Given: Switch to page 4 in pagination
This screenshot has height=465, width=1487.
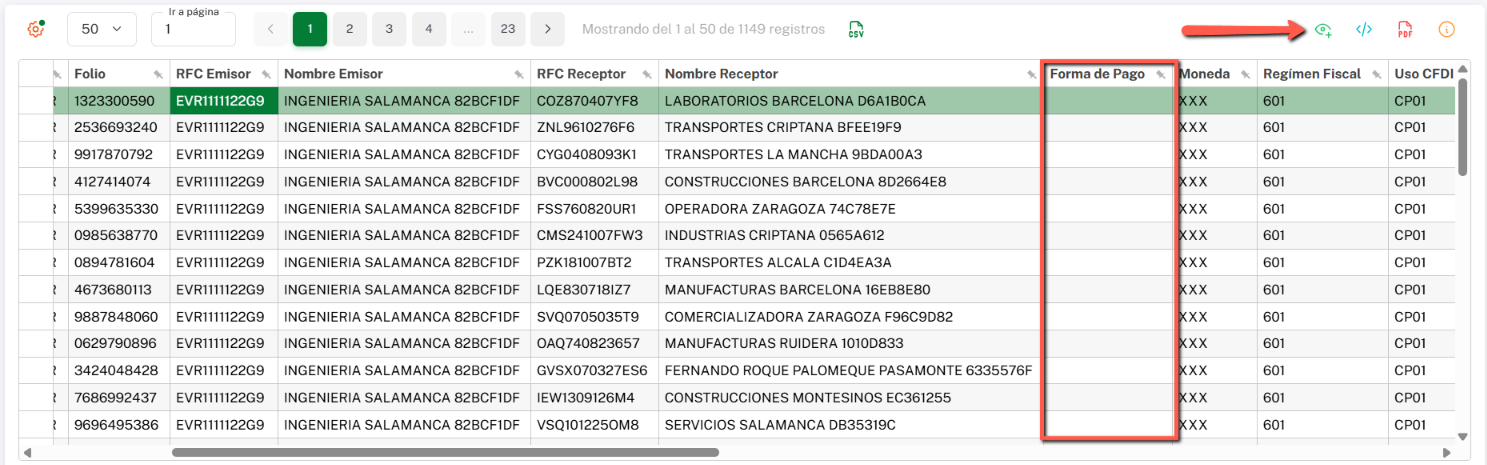Looking at the screenshot, I should tap(428, 30).
